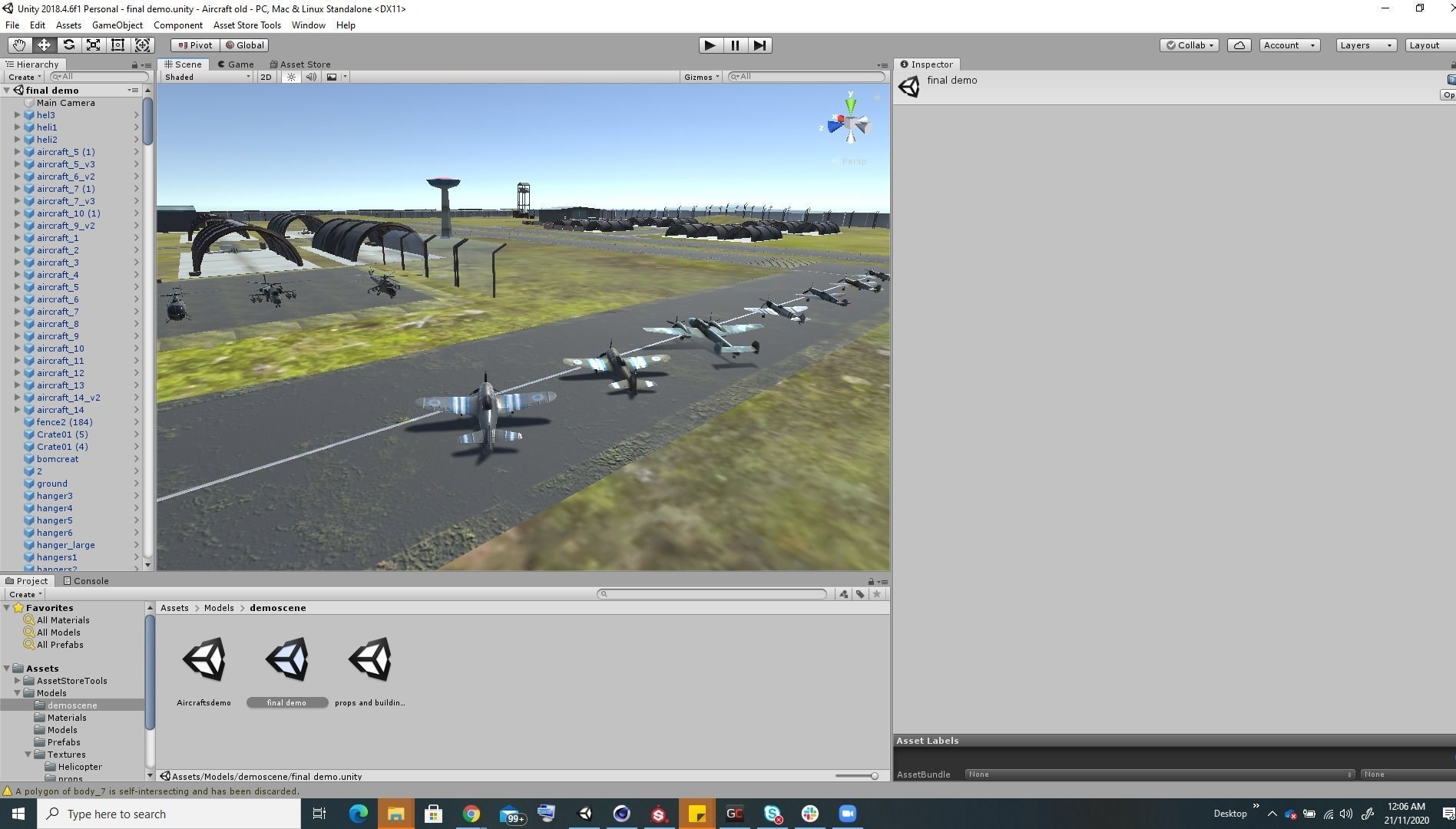
Task: Select the Rotate tool
Action: [68, 45]
